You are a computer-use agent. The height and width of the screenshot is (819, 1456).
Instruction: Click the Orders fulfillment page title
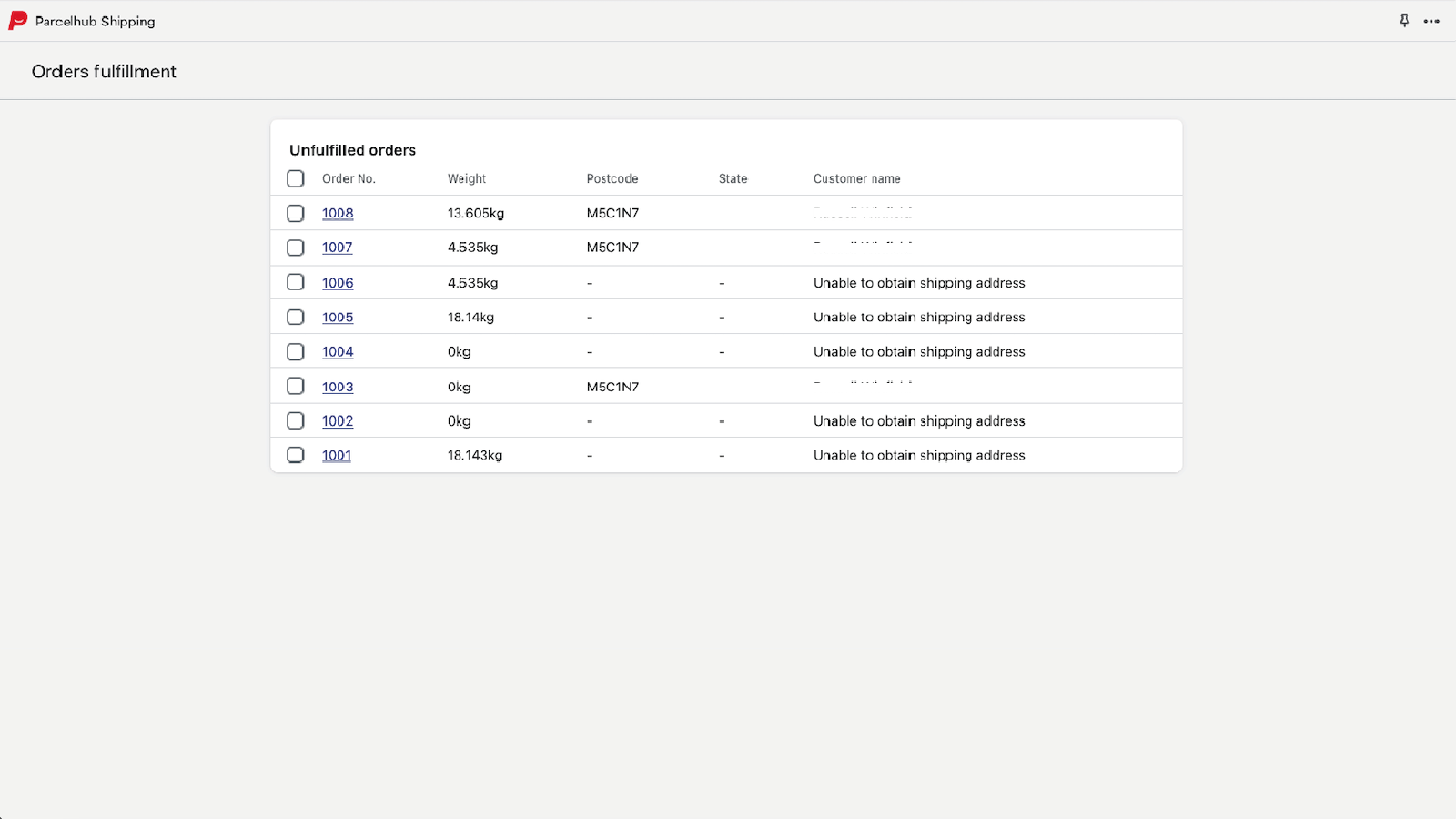coord(104,71)
